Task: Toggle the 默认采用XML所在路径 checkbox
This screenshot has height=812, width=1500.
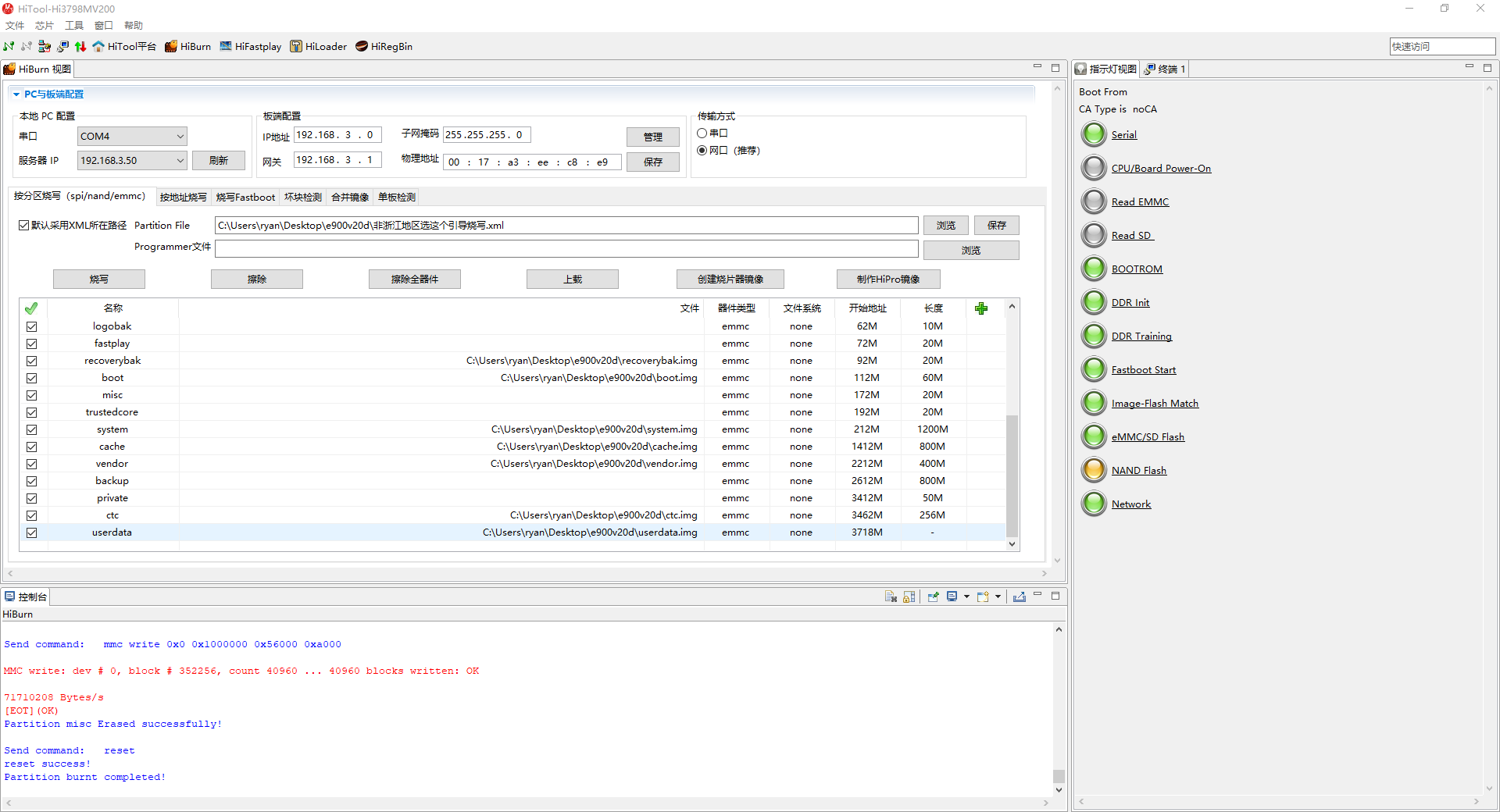Action: [x=24, y=225]
